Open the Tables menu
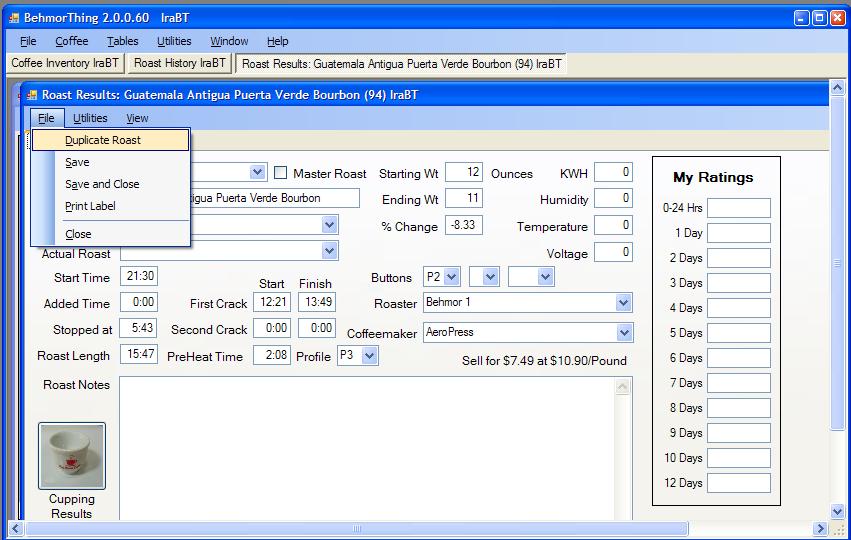Viewport: 851px width, 540px height. tap(123, 41)
